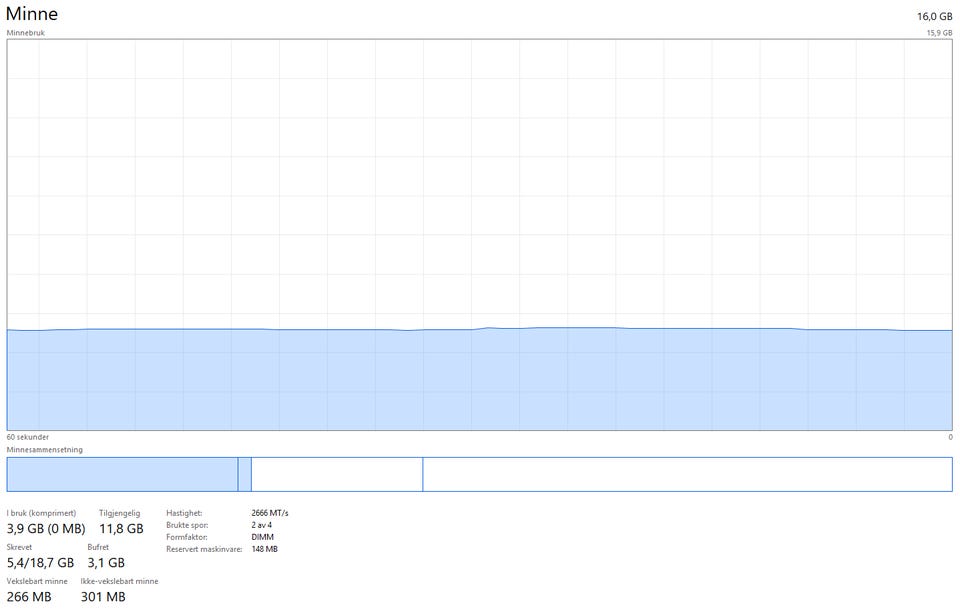
Task: Click the 60 sekunder axis label
Action: point(28,437)
